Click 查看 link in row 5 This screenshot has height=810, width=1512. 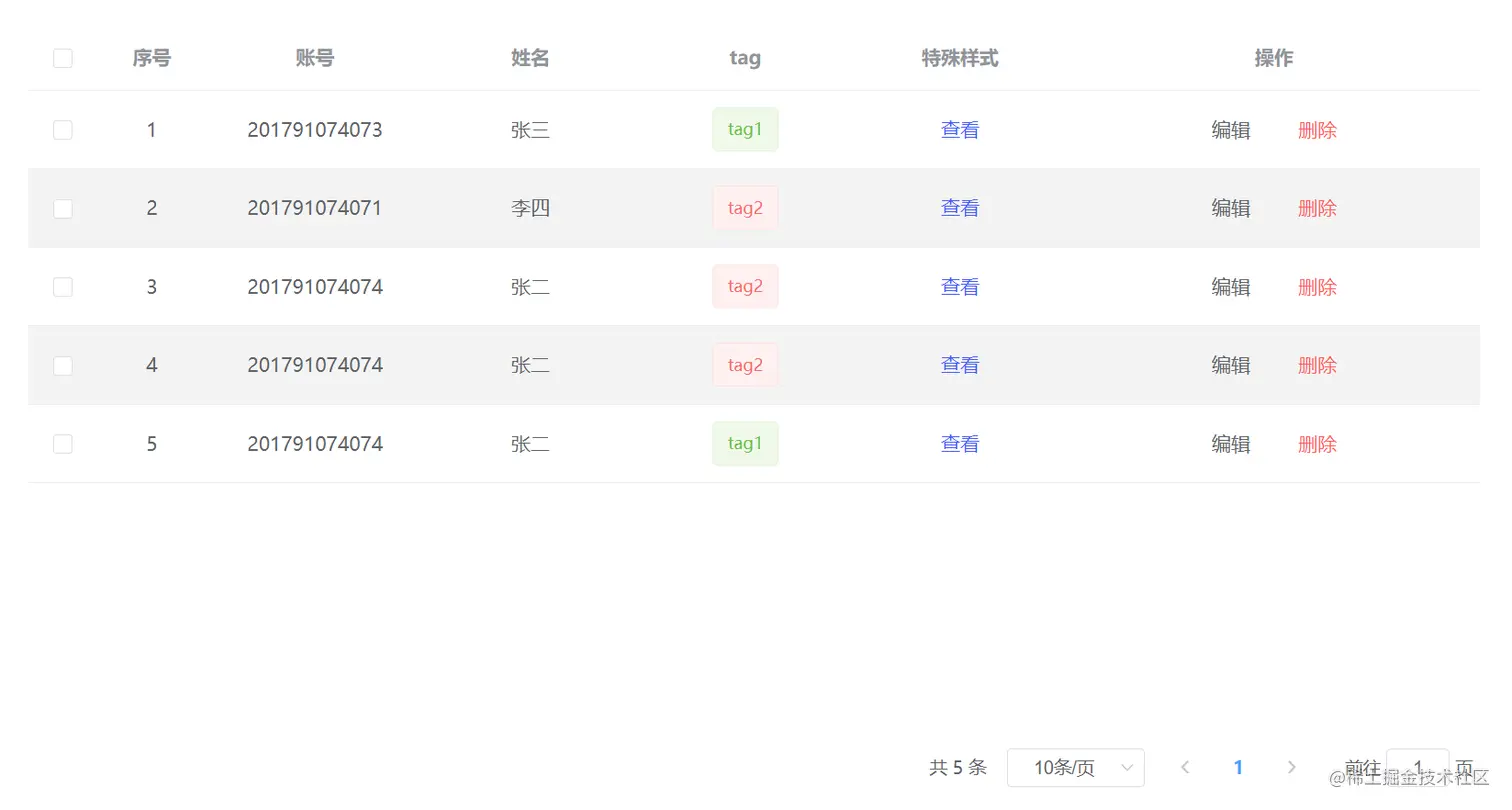click(960, 444)
